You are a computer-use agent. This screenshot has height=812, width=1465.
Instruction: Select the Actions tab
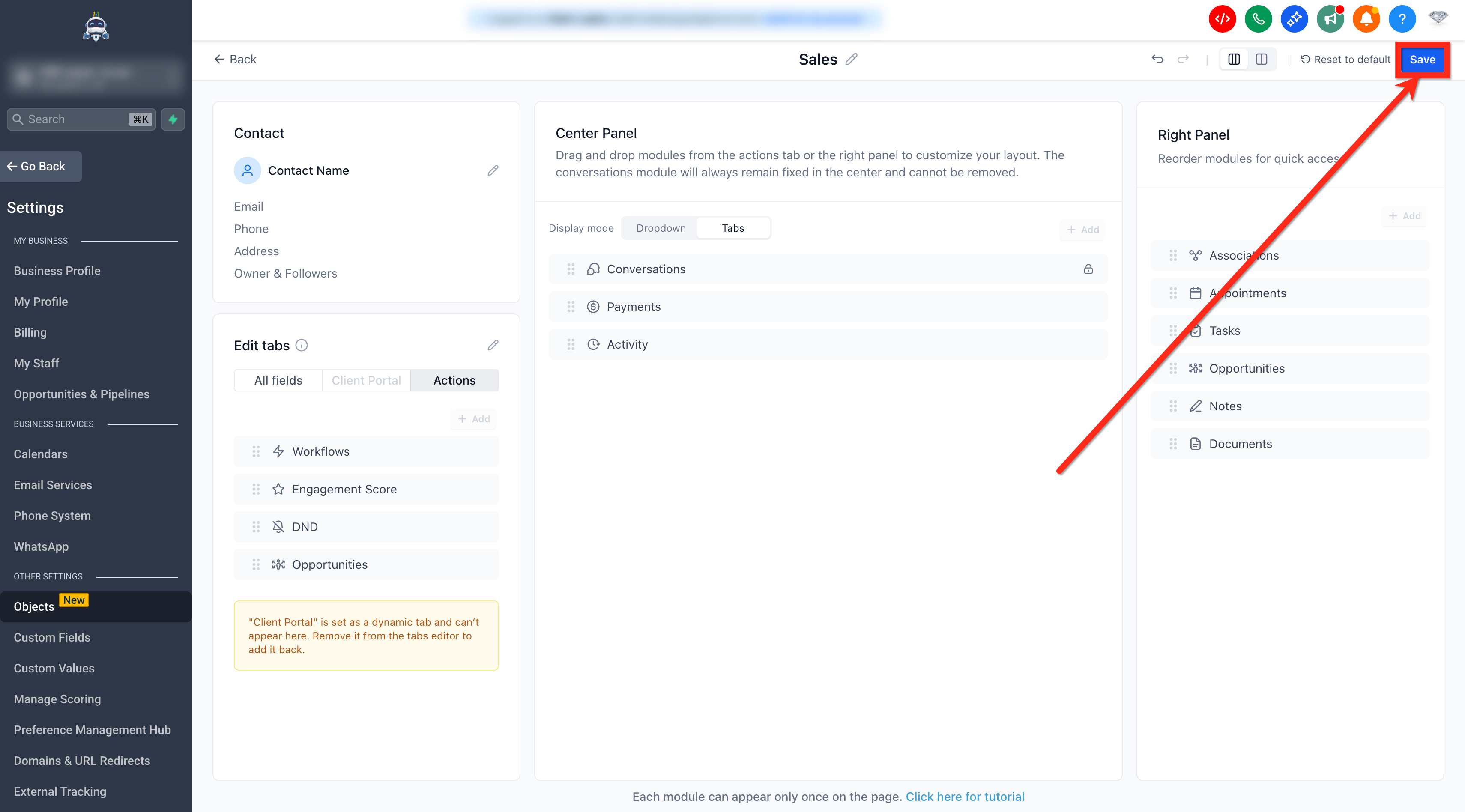454,380
